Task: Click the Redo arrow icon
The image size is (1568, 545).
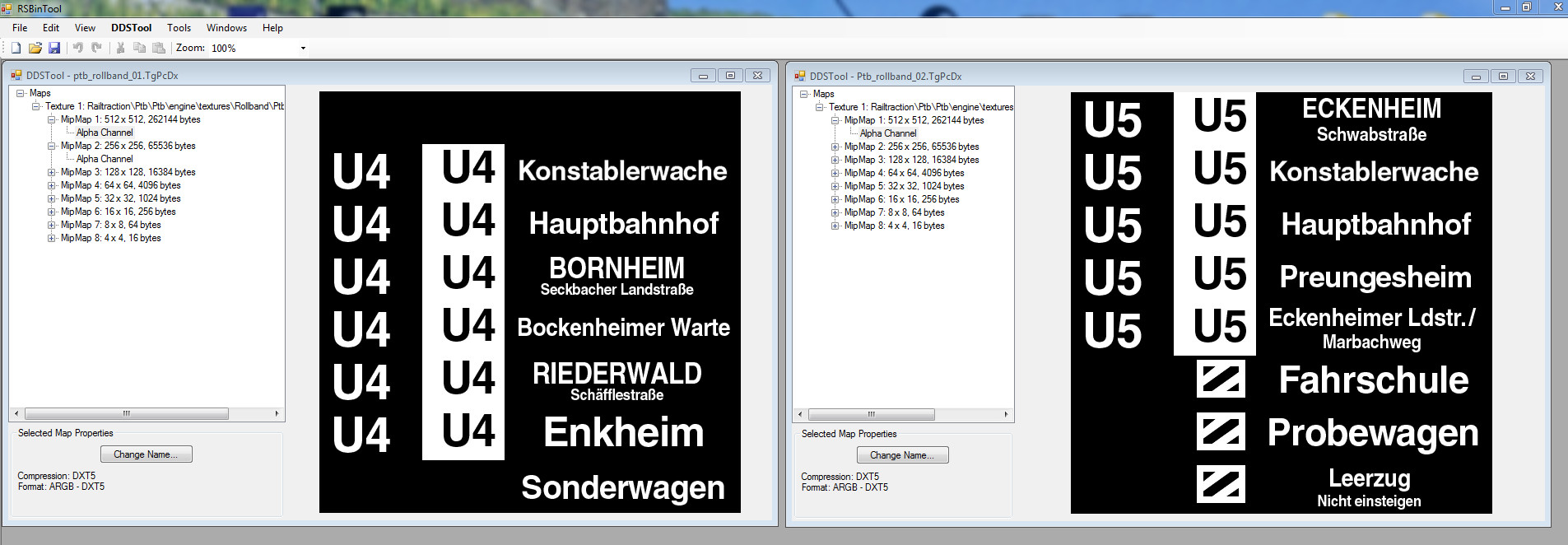Action: pos(96,48)
